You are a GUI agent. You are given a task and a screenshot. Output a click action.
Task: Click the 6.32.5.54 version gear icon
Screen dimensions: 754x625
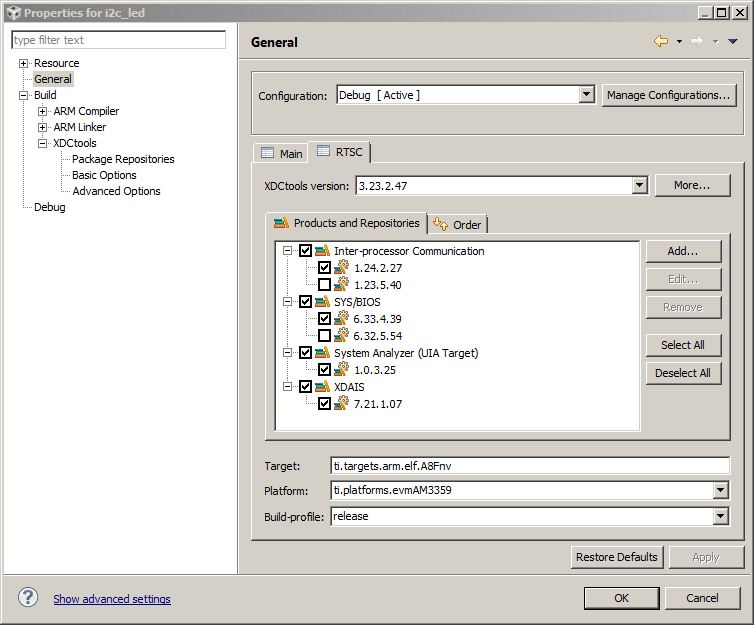pos(341,335)
